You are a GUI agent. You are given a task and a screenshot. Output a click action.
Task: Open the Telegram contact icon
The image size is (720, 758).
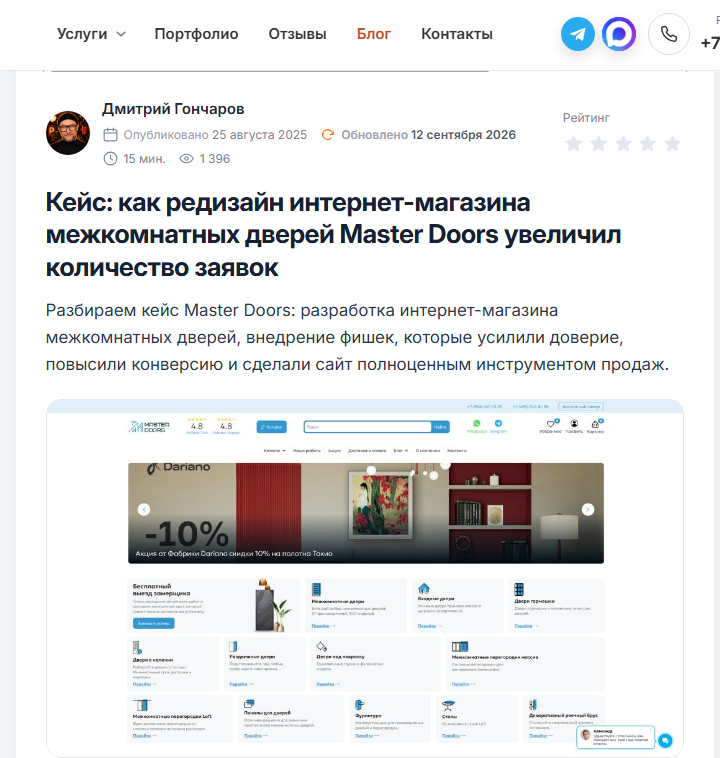point(577,34)
